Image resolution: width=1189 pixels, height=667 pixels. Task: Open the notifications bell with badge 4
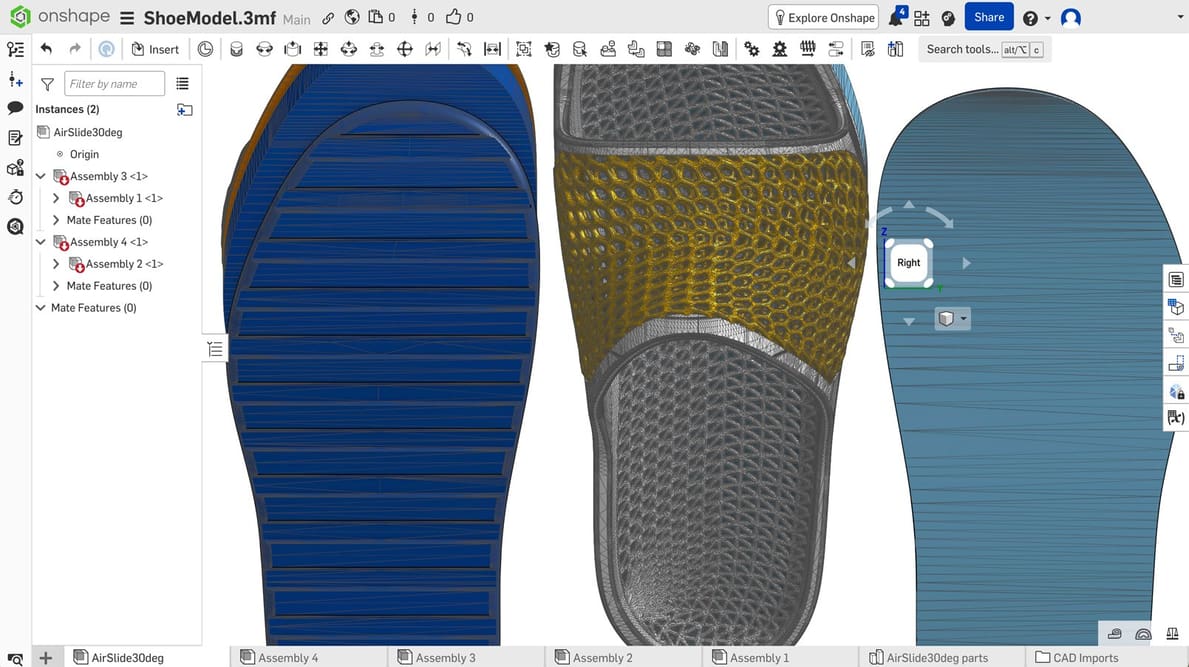897,16
